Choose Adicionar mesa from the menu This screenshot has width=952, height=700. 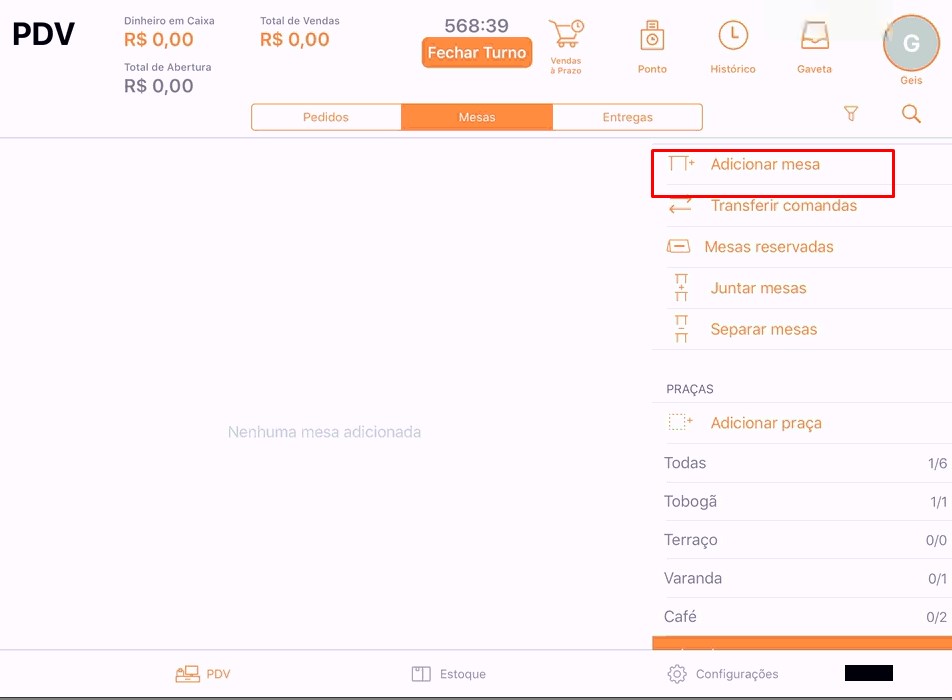[765, 164]
